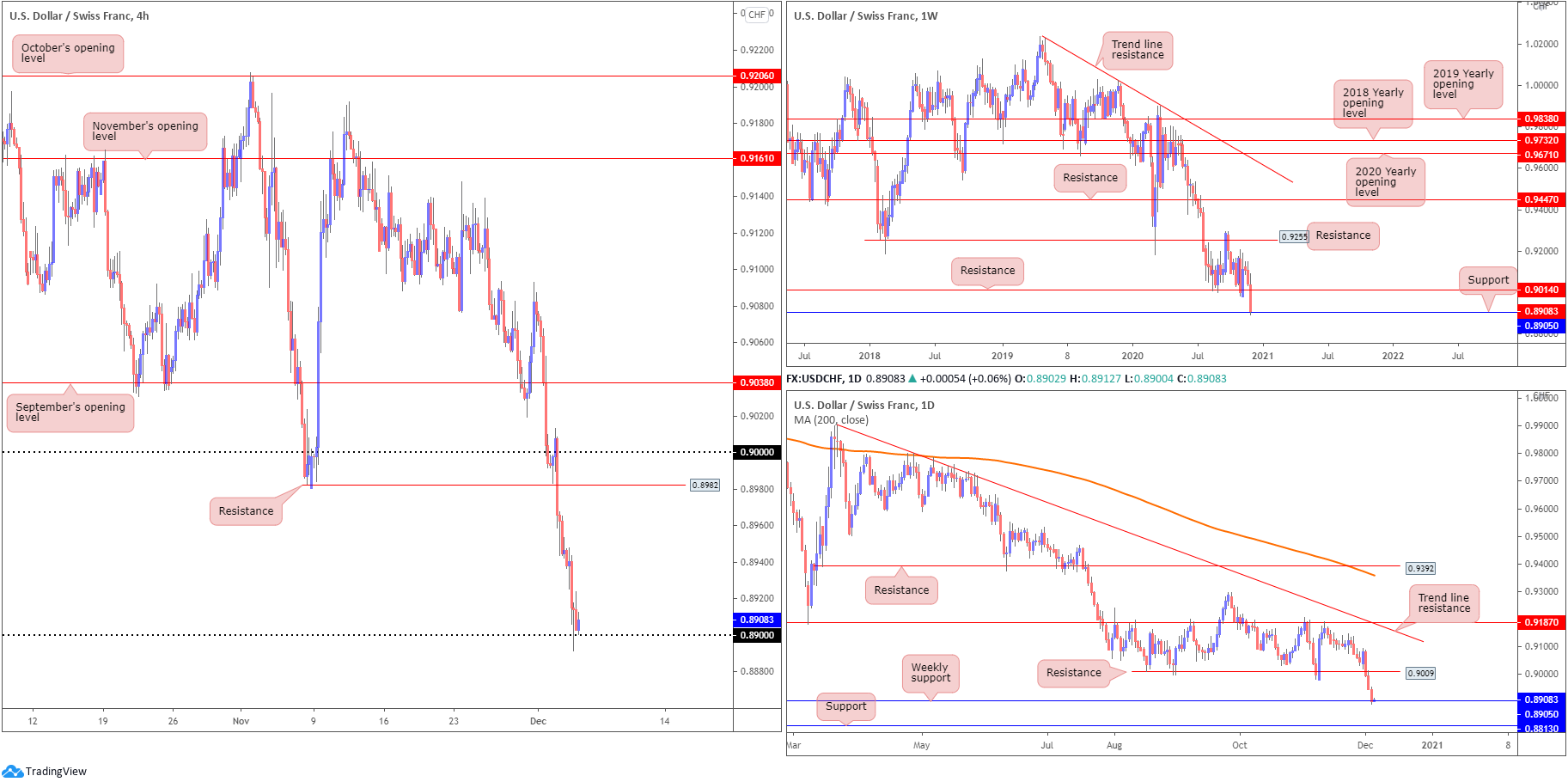Click the Weekly support callout
Image resolution: width=1568 pixels, height=782 pixels.
(930, 673)
